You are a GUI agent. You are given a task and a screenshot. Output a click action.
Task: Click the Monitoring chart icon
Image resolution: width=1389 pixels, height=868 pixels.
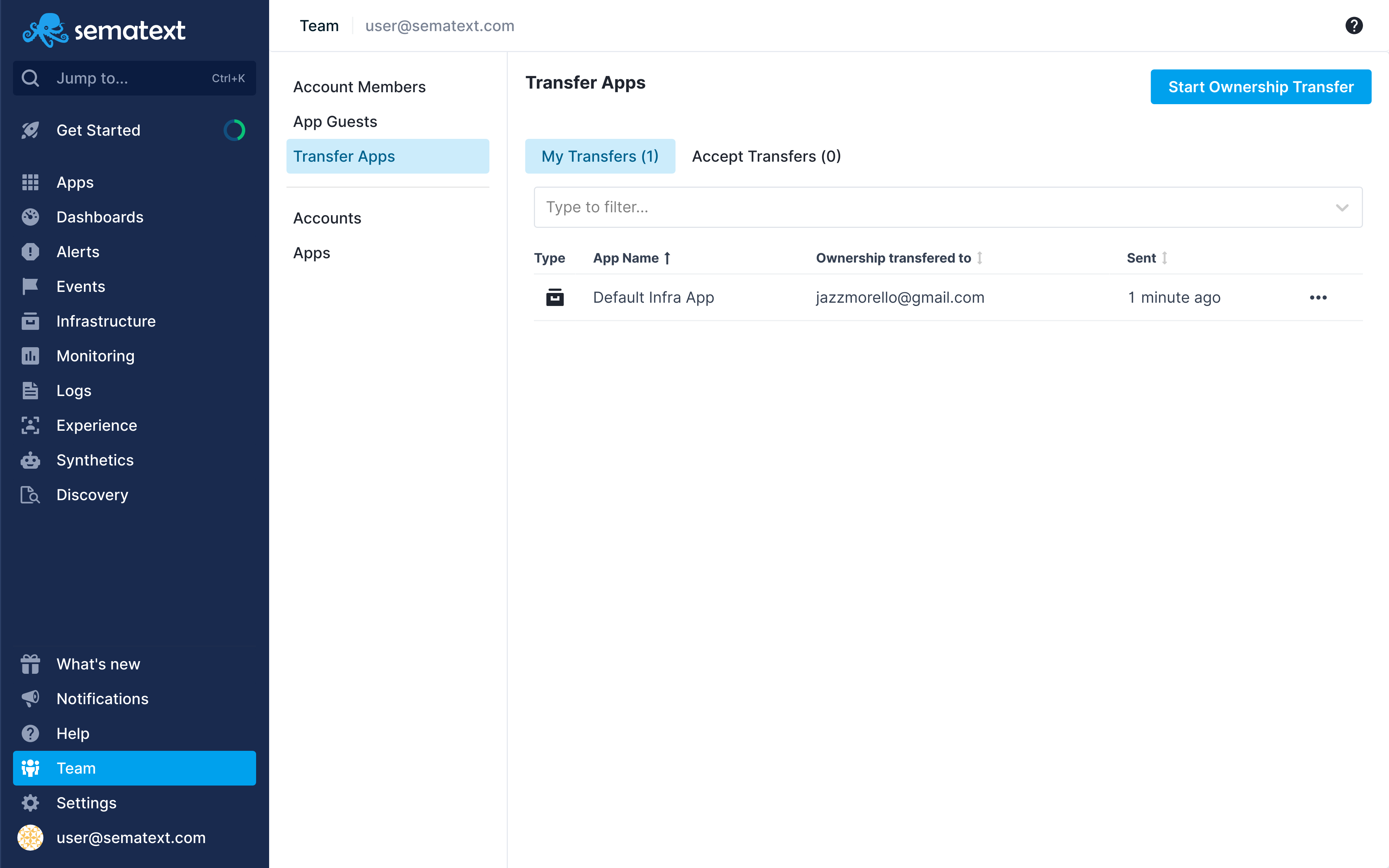pos(30,356)
